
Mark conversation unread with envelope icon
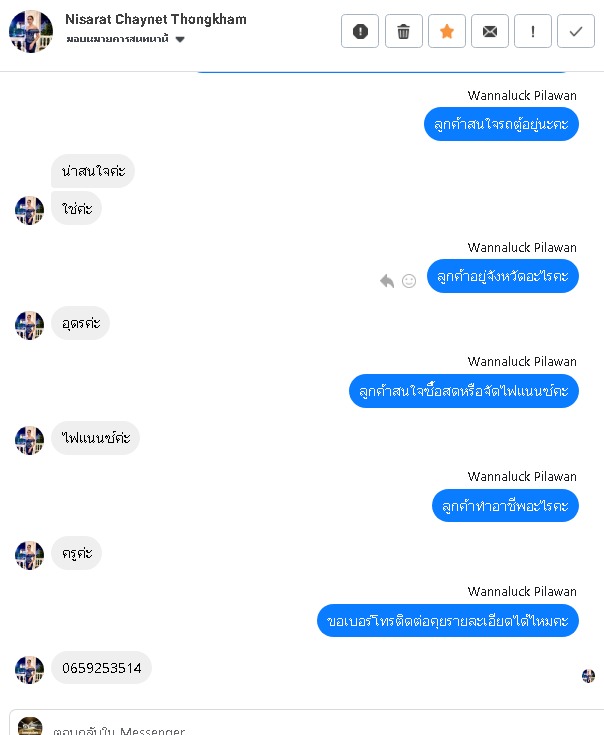click(x=490, y=31)
